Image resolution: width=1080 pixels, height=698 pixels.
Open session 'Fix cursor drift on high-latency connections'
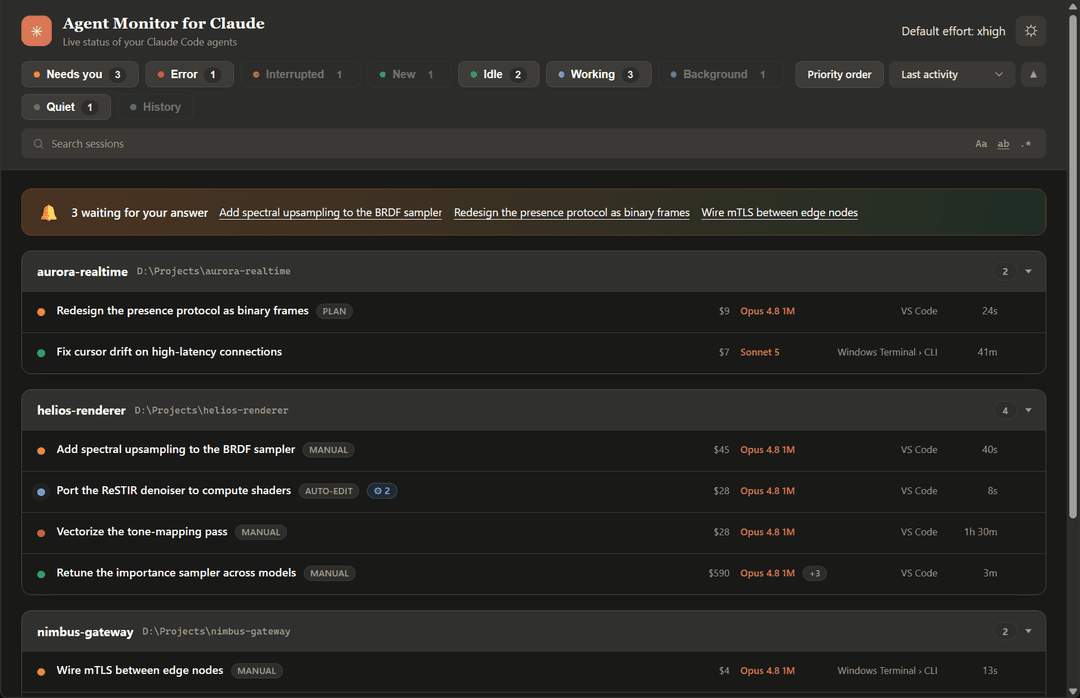534,353
